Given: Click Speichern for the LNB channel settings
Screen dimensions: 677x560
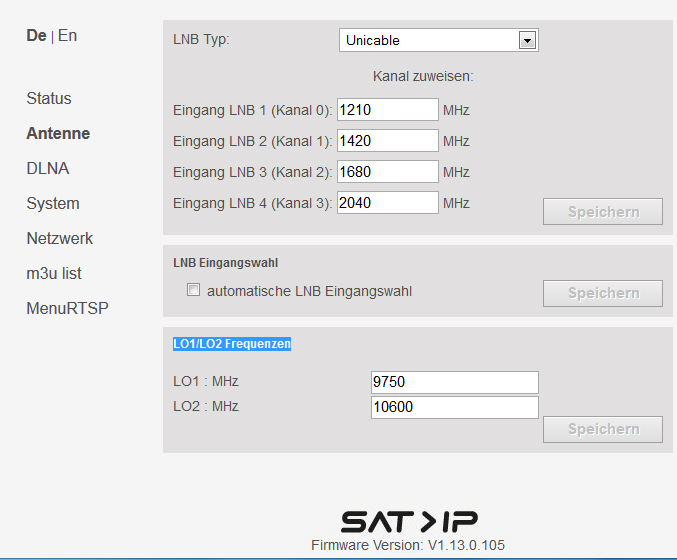Looking at the screenshot, I should coord(602,212).
